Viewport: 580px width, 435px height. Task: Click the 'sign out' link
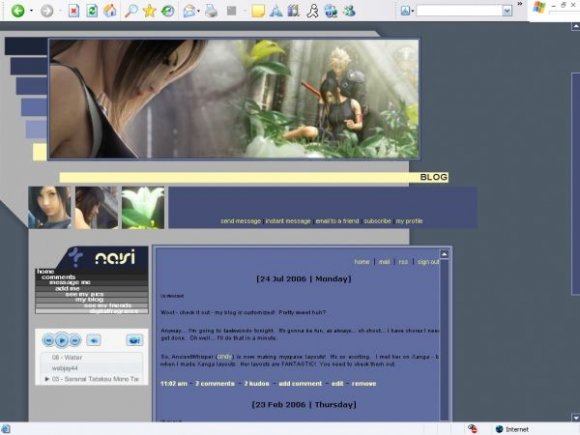(x=428, y=262)
